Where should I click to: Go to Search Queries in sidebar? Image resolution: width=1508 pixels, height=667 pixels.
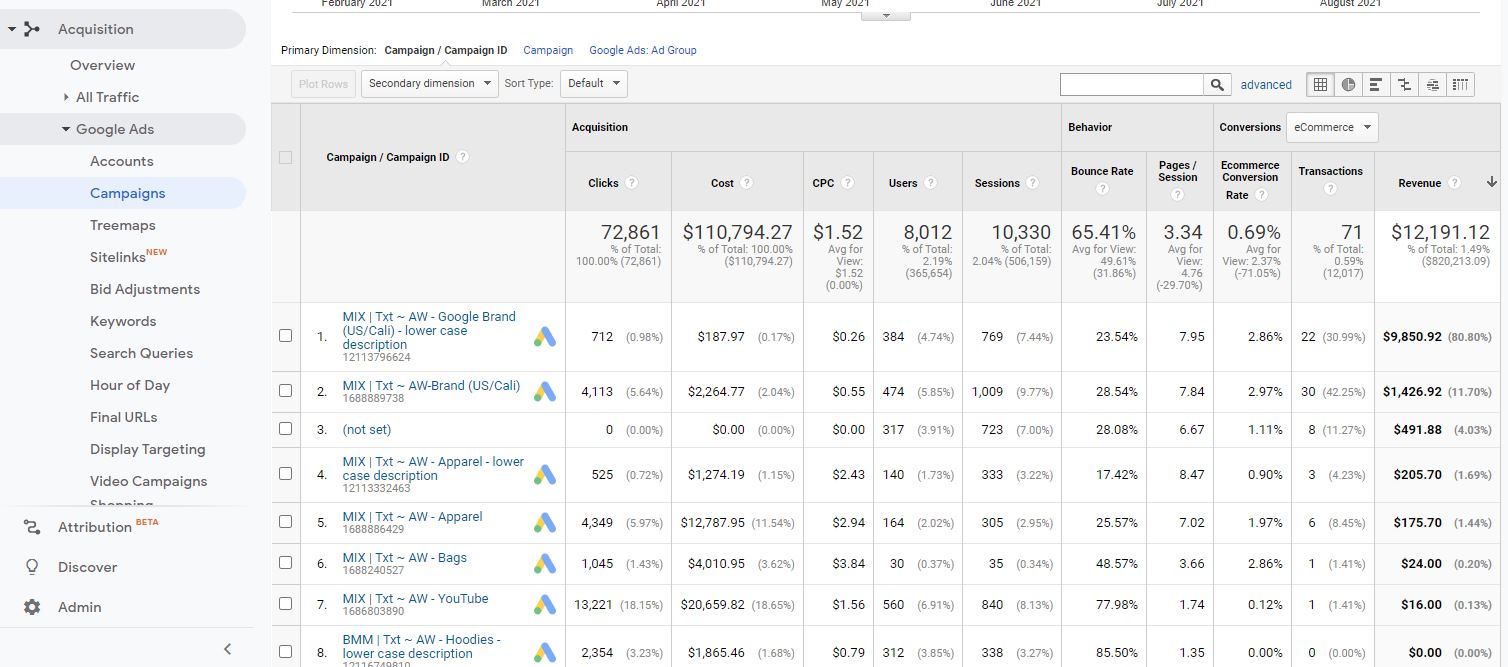click(141, 353)
